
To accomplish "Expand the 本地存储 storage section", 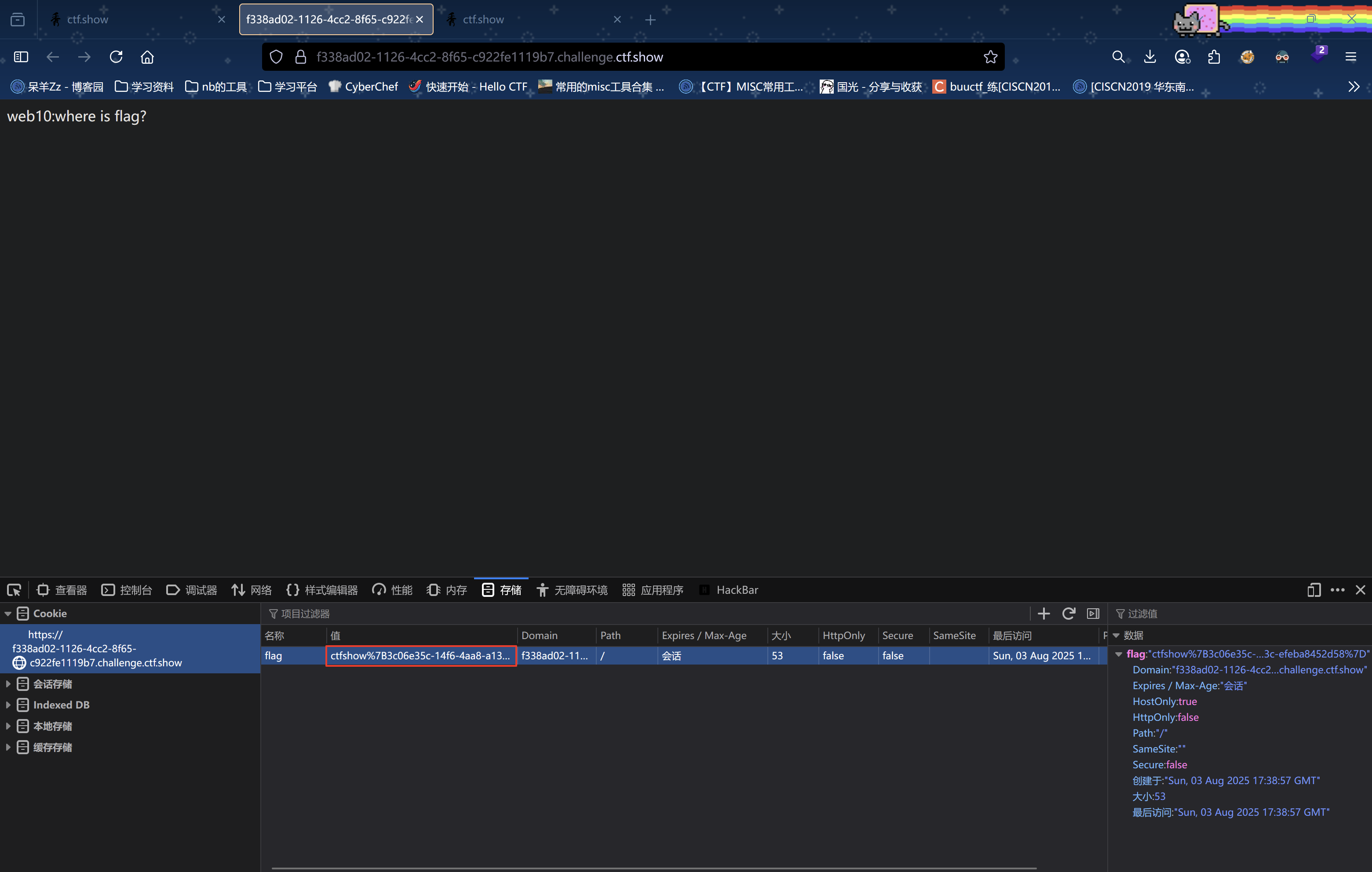I will pos(8,726).
